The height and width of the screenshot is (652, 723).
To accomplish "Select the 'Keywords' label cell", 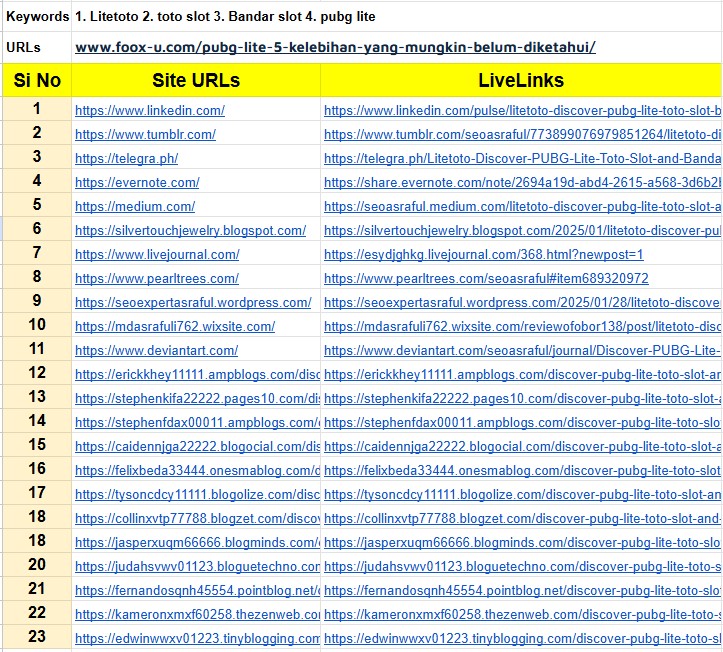I will pyautogui.click(x=37, y=16).
